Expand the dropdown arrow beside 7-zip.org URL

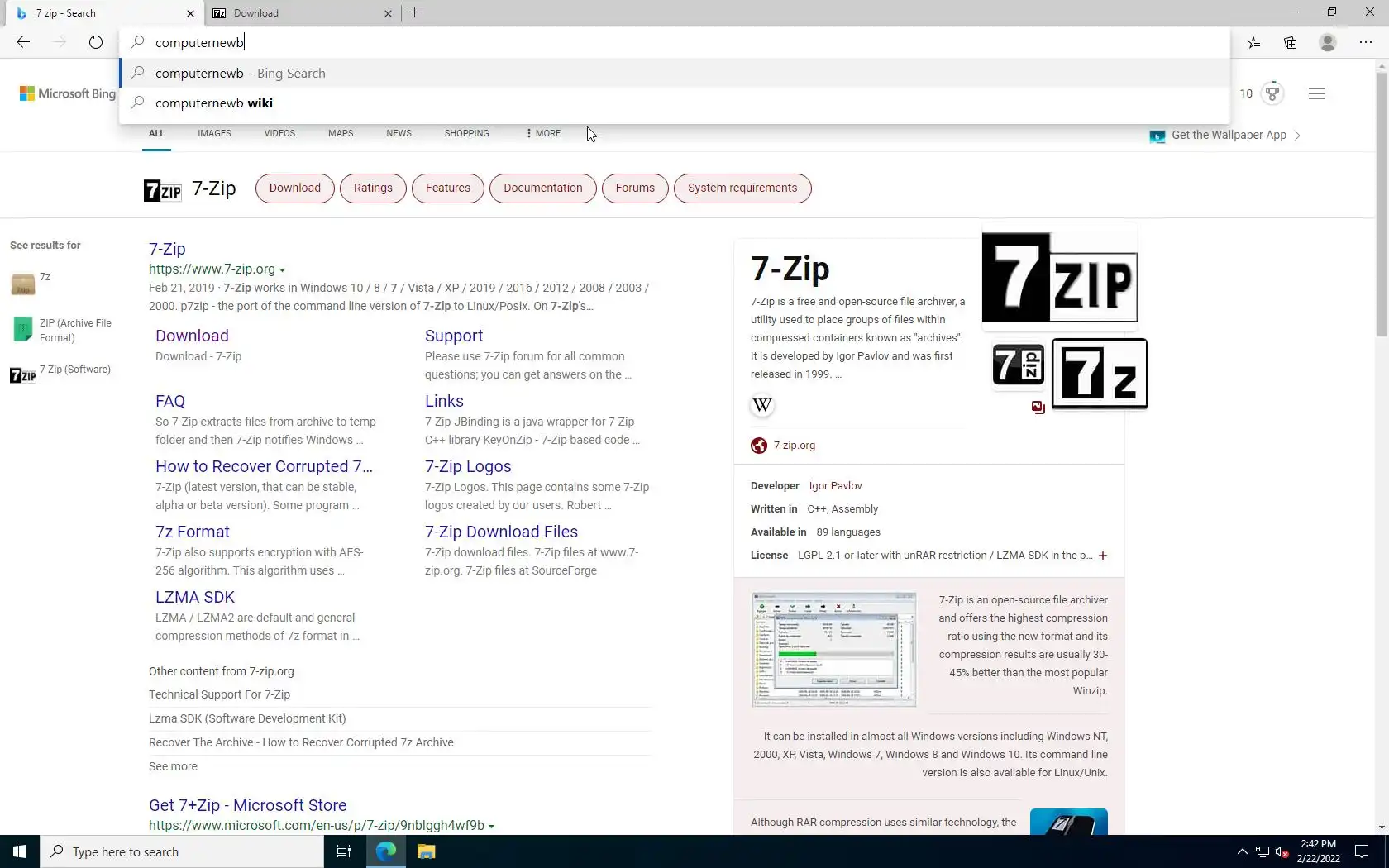click(282, 270)
